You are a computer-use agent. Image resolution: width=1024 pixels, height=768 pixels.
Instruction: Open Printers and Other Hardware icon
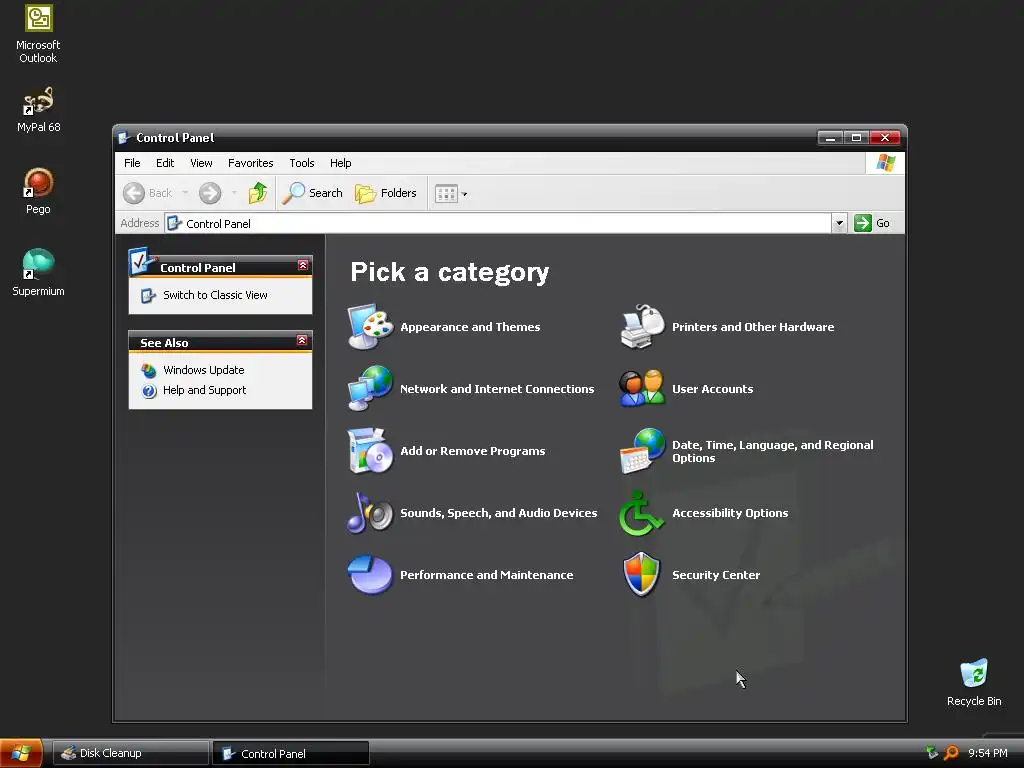(x=642, y=327)
